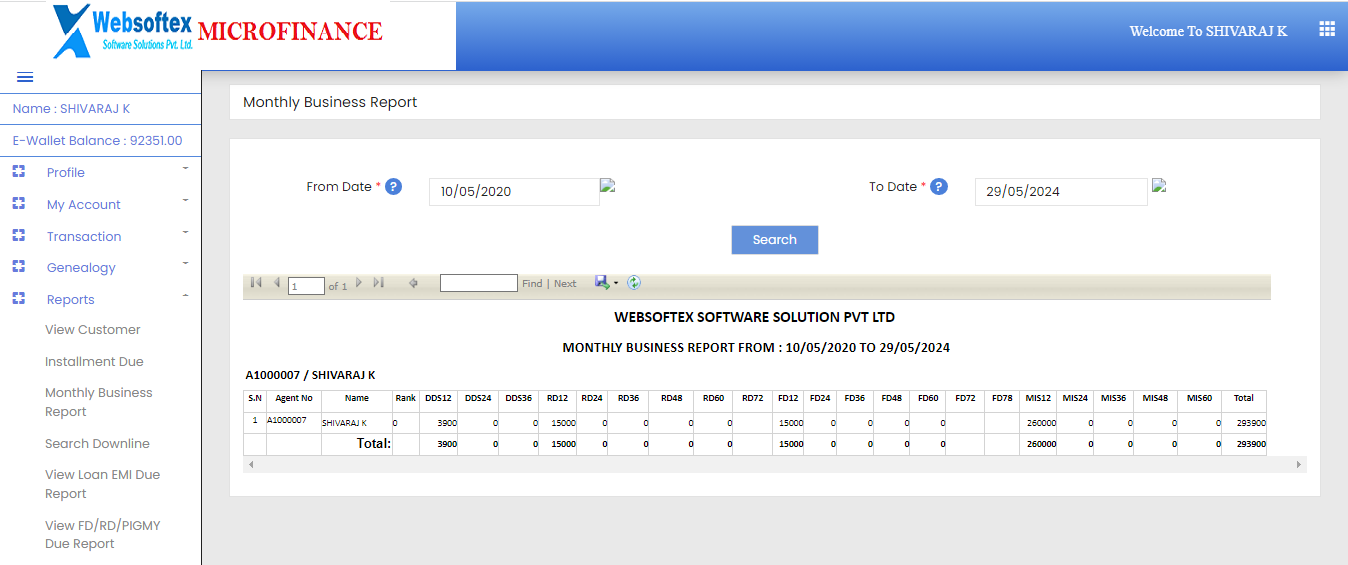The width and height of the screenshot is (1348, 565).
Task: Click the Total: row label
Action: (374, 443)
